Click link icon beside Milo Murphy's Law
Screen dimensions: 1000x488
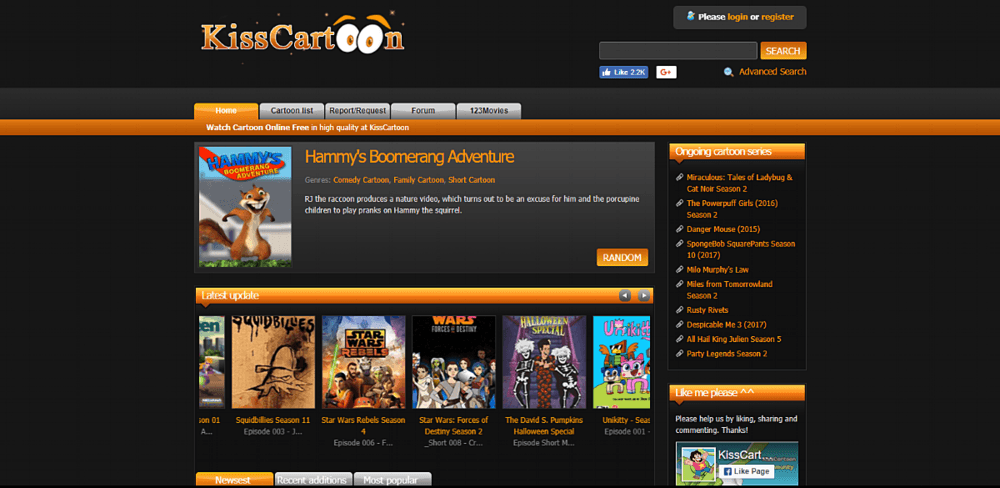point(680,269)
